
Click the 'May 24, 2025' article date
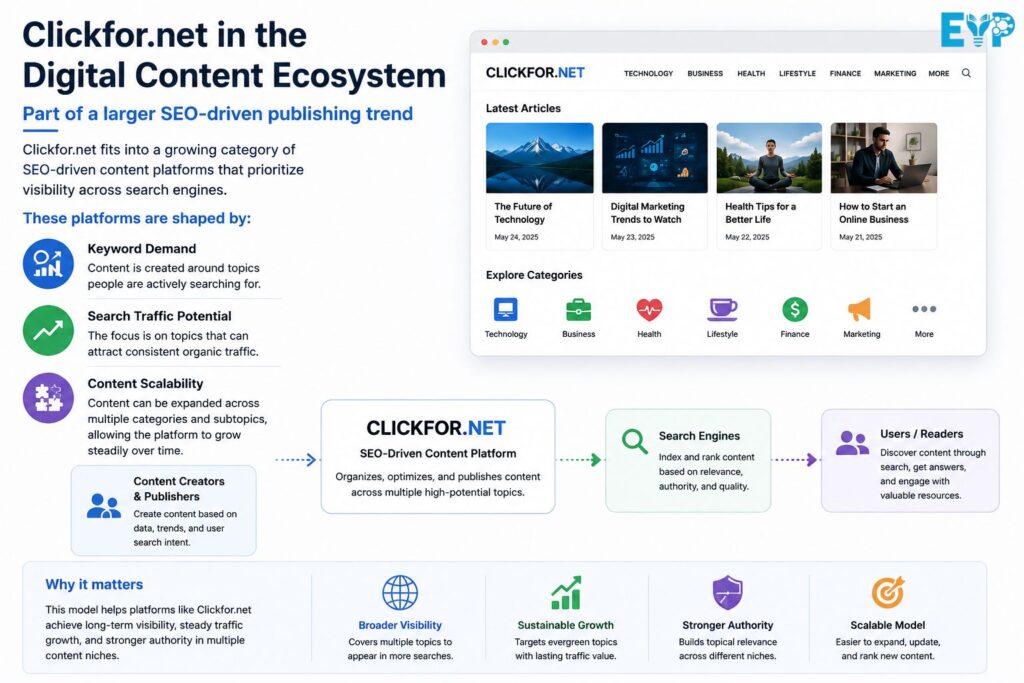tap(516, 237)
